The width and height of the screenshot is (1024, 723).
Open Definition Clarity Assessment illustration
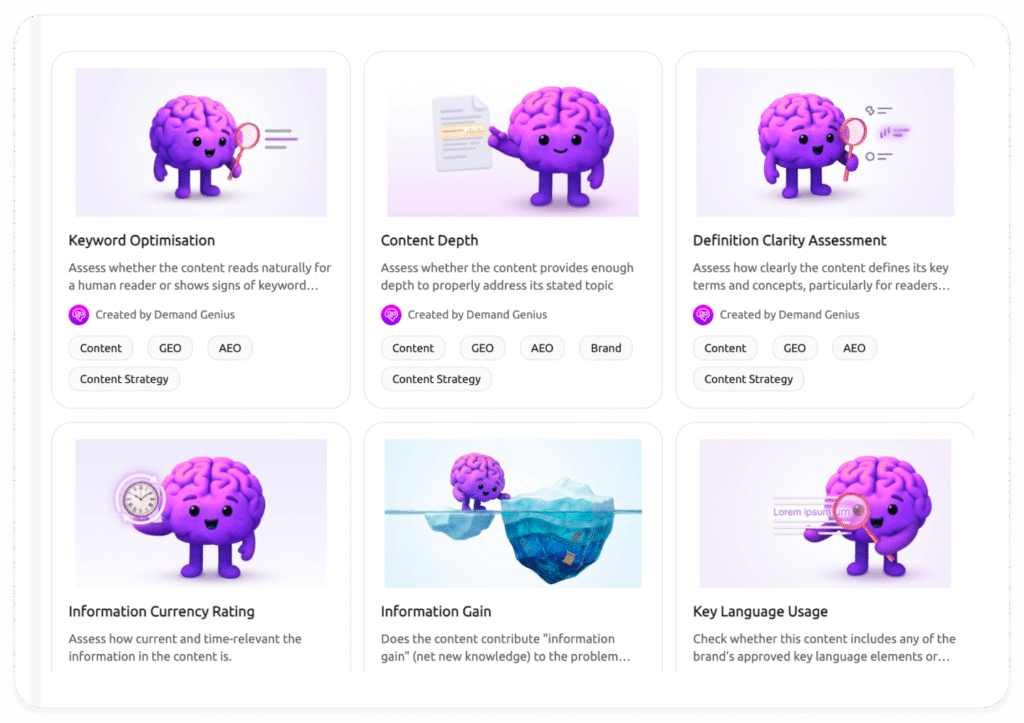pos(825,142)
